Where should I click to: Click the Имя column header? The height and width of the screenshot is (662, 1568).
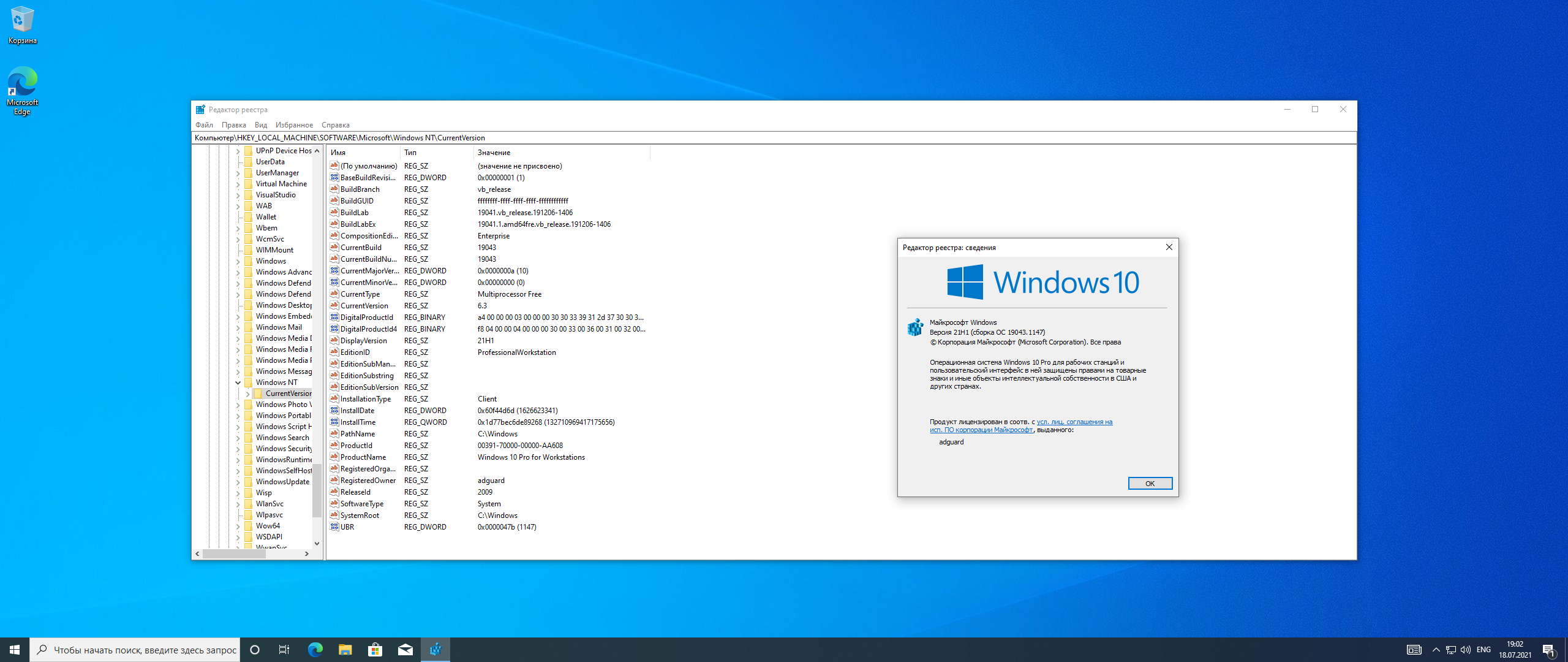(x=364, y=153)
